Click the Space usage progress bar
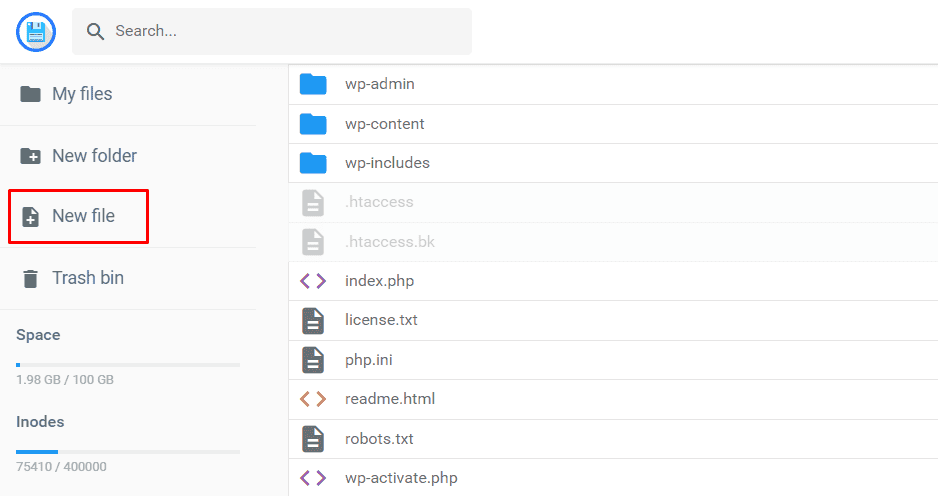The width and height of the screenshot is (938, 496). [128, 365]
